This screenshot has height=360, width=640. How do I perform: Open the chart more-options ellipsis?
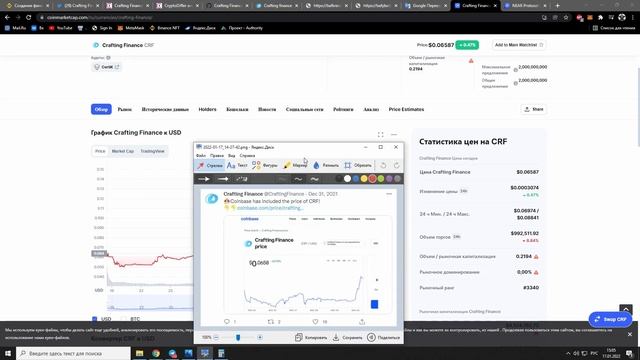[394, 134]
